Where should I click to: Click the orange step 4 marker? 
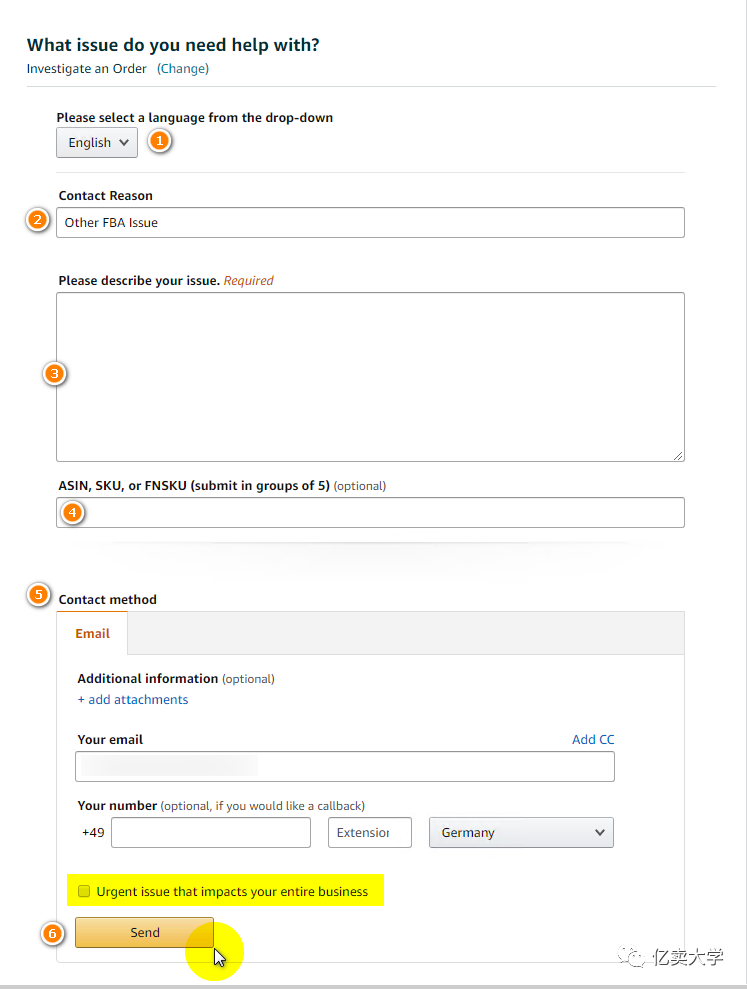pyautogui.click(x=73, y=512)
